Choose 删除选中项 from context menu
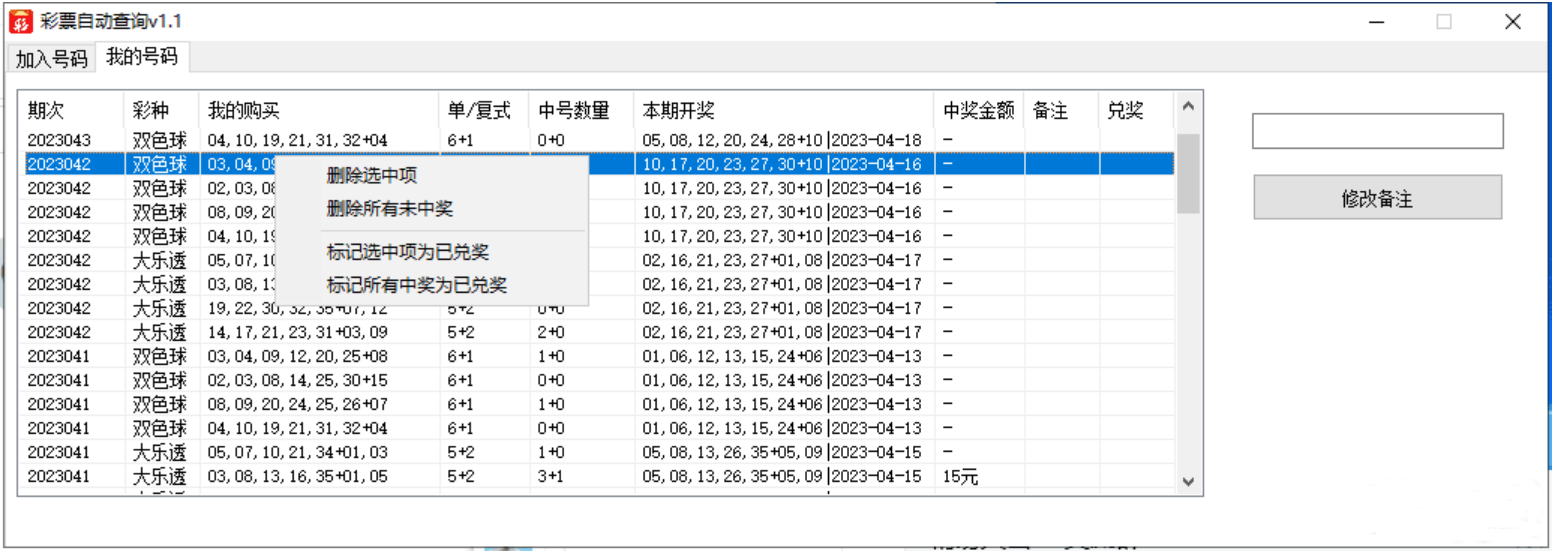 (x=372, y=176)
